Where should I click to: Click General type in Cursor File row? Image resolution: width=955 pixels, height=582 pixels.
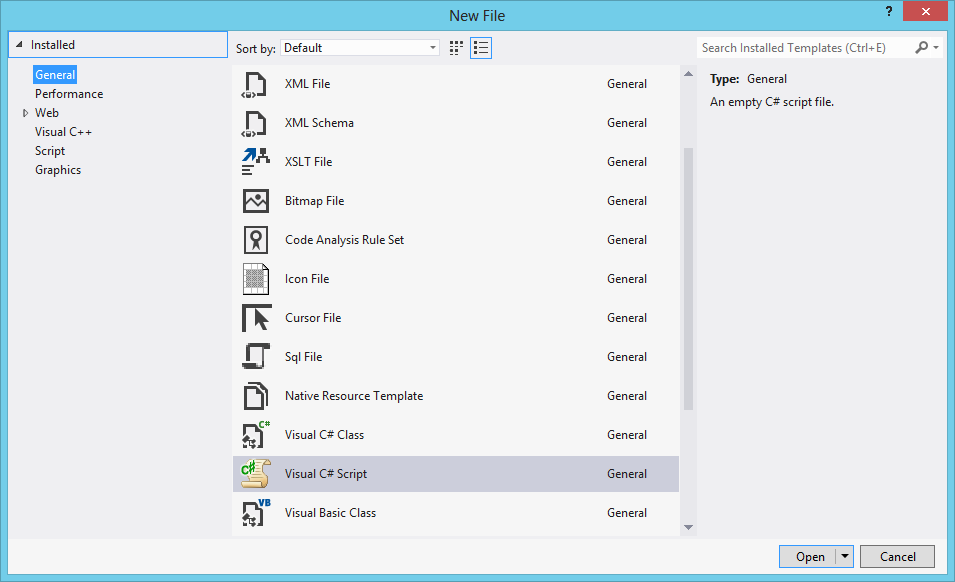pos(627,318)
